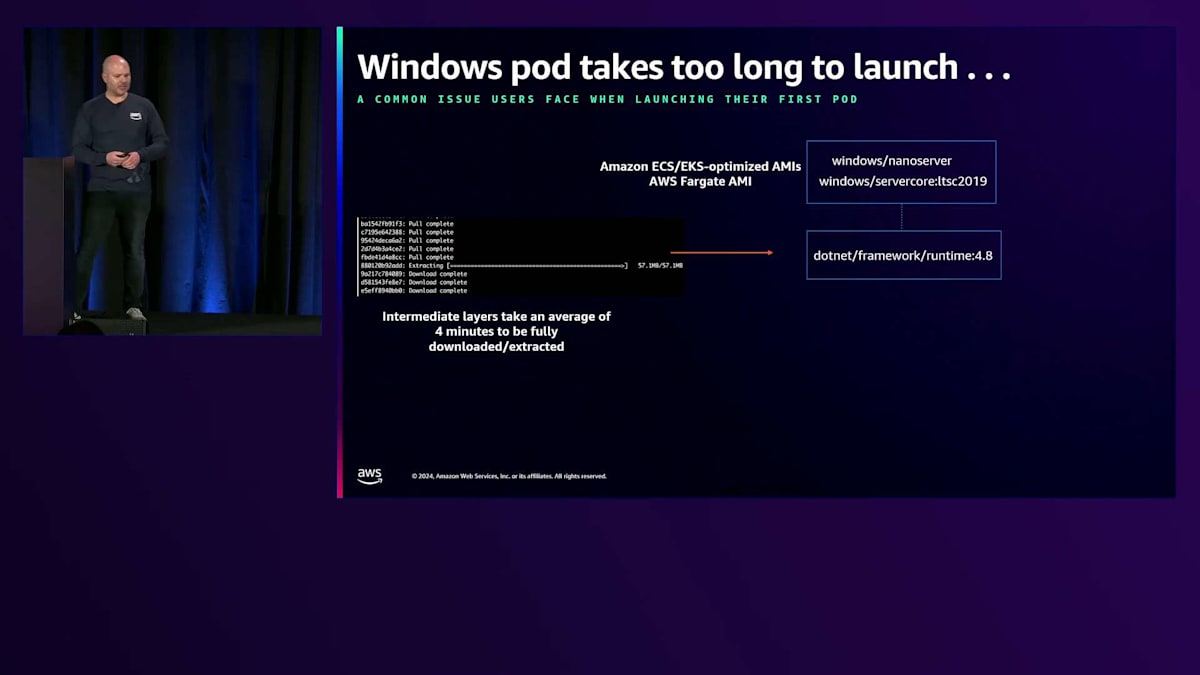Click 'Amazon ECS/EKS-optimized AMIs' label
This screenshot has width=1200, height=675.
coord(700,167)
